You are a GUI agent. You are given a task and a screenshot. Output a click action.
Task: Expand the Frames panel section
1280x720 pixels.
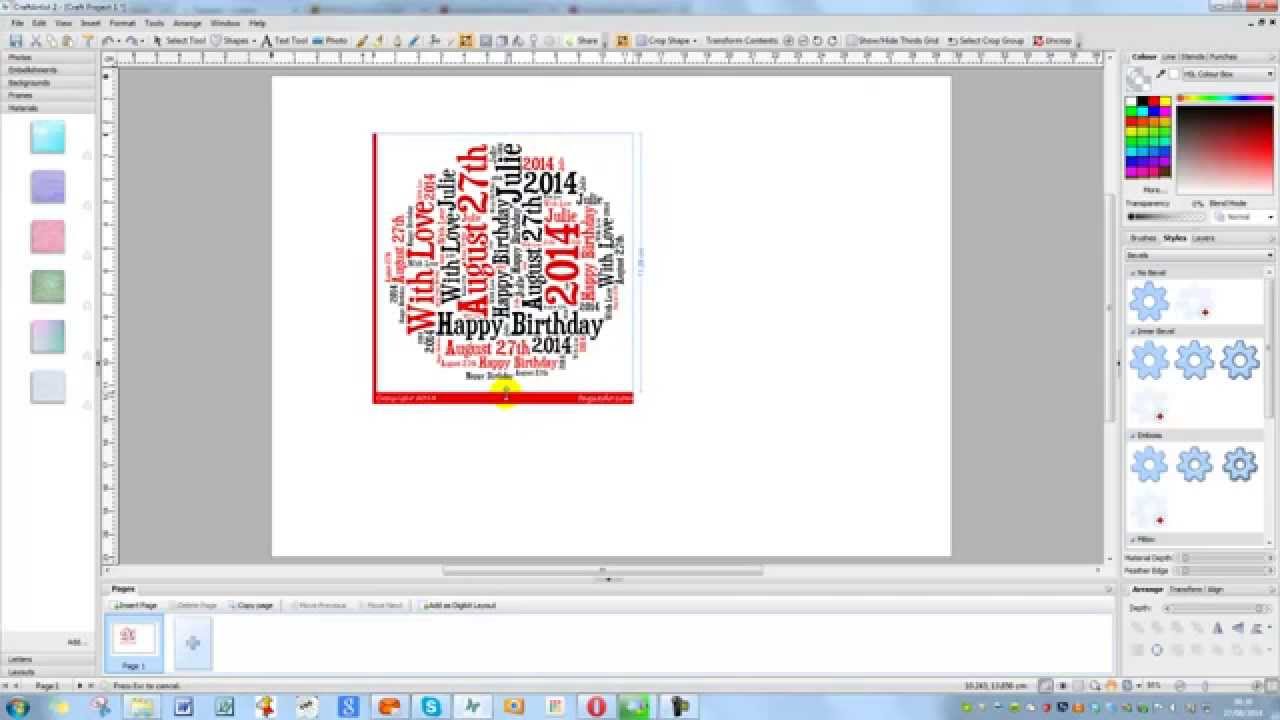click(48, 95)
